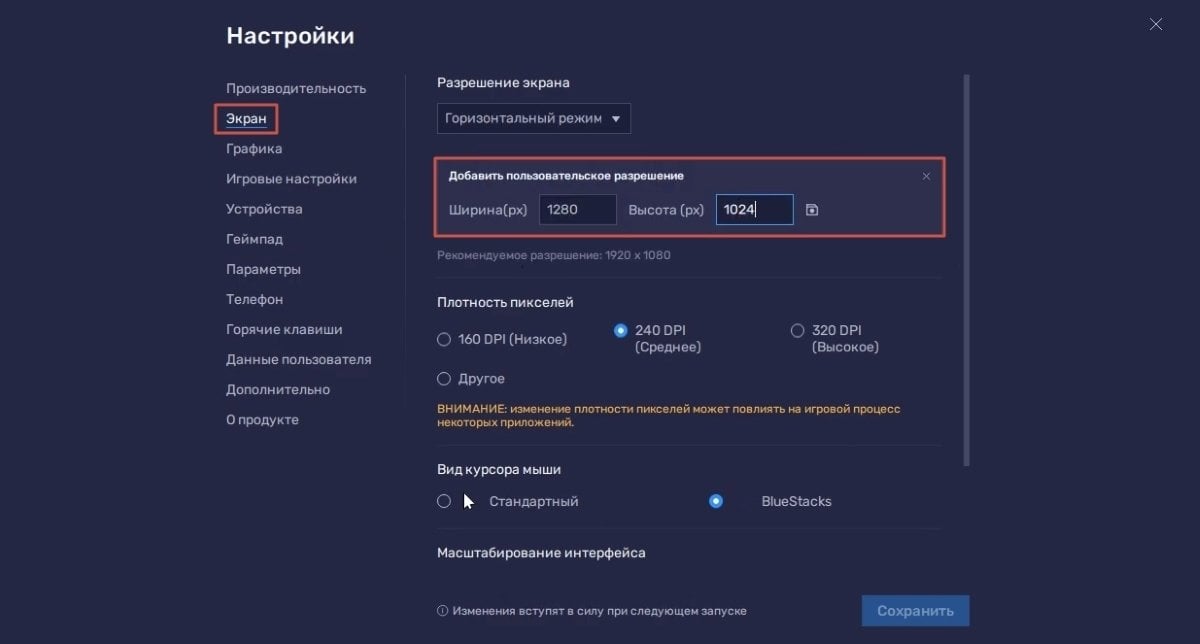Click the Ширина(px) input field
The width and height of the screenshot is (1200, 644).
(x=578, y=210)
